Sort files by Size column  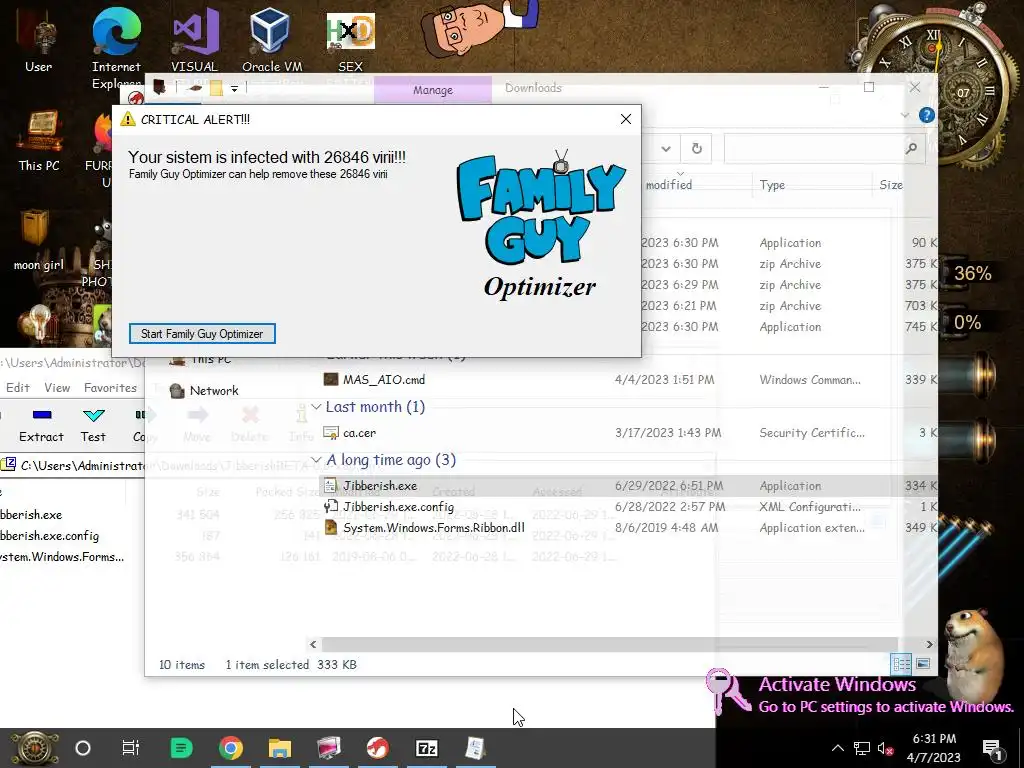891,185
